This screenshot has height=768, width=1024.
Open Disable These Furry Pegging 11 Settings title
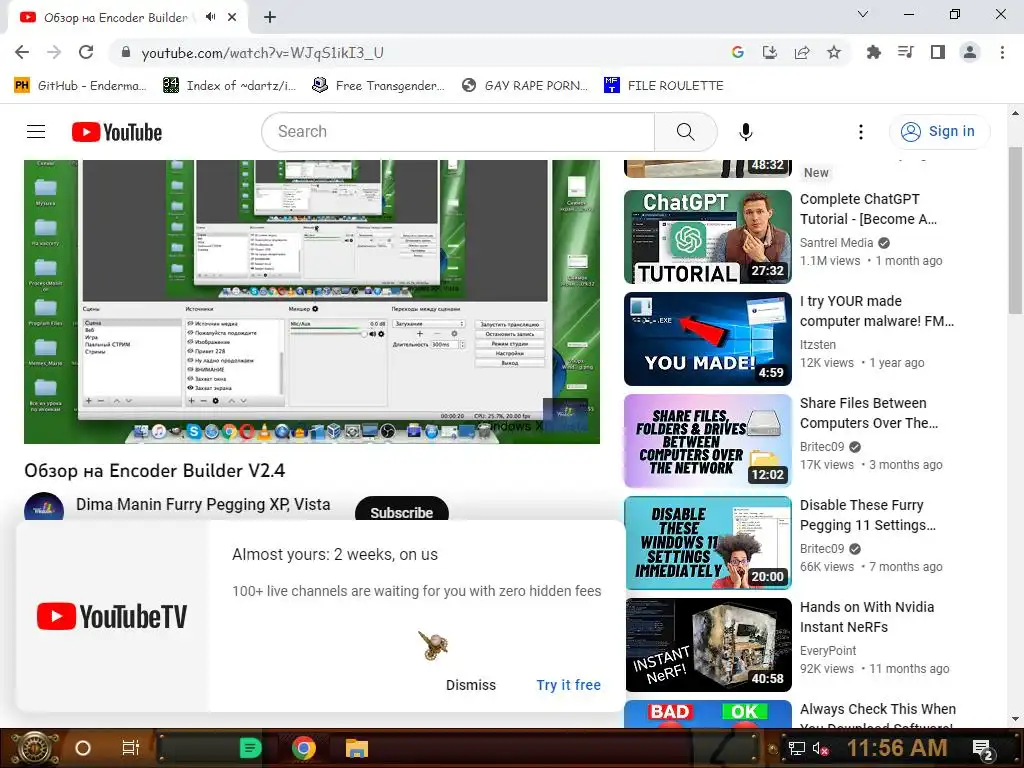[868, 515]
